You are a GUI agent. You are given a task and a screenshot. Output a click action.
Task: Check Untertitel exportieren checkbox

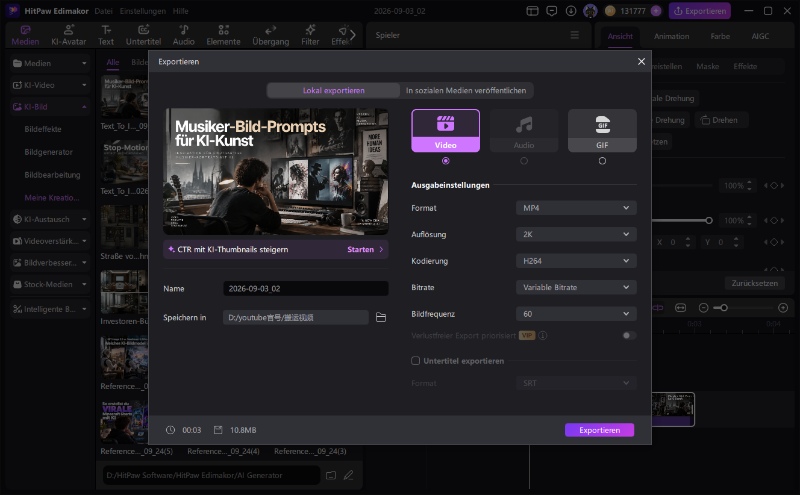[x=415, y=361]
